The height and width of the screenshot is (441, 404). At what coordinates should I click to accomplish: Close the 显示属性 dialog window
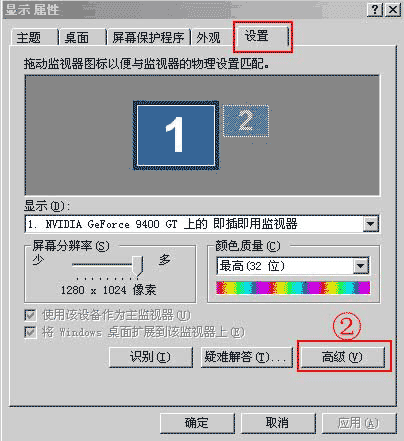393,9
